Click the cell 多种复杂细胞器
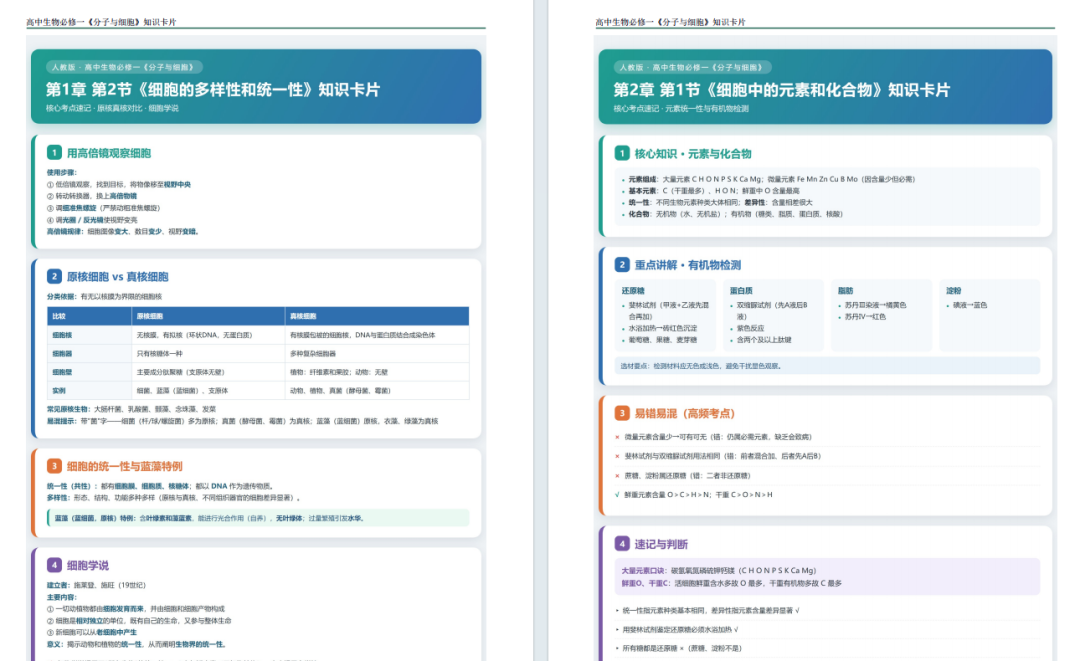 (x=377, y=353)
